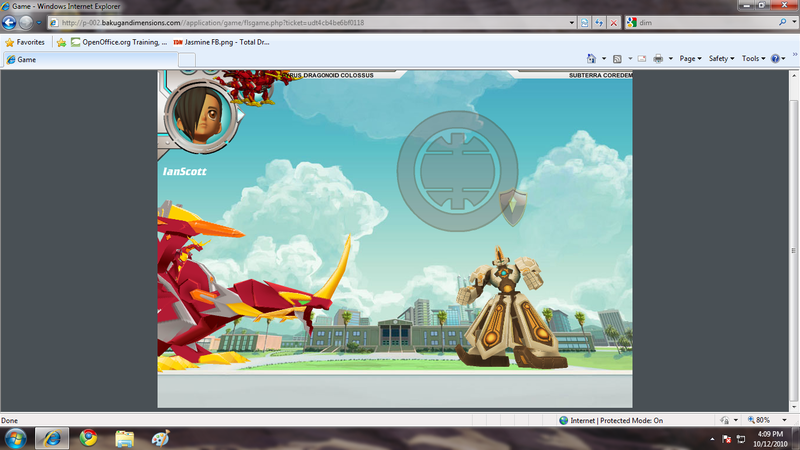Click the Windows Start orb
The width and height of the screenshot is (800, 450).
[16, 438]
